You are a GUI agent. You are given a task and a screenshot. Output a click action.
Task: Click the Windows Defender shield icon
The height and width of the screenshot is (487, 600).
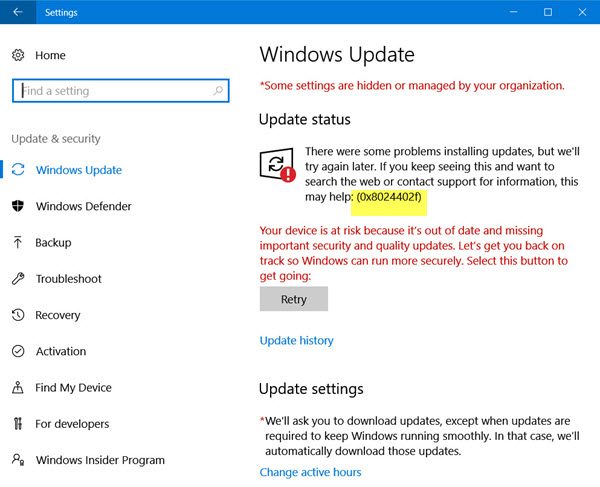click(18, 206)
